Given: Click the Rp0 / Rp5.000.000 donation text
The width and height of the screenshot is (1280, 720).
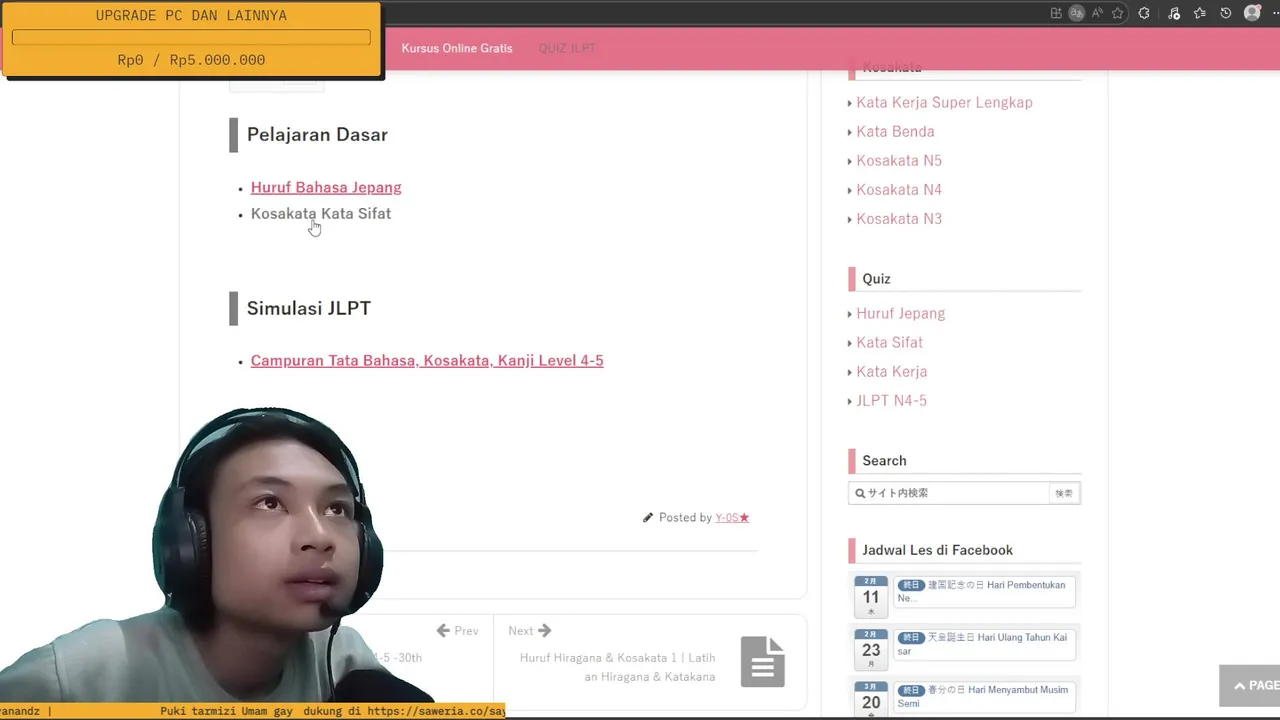Looking at the screenshot, I should click(x=191, y=60).
